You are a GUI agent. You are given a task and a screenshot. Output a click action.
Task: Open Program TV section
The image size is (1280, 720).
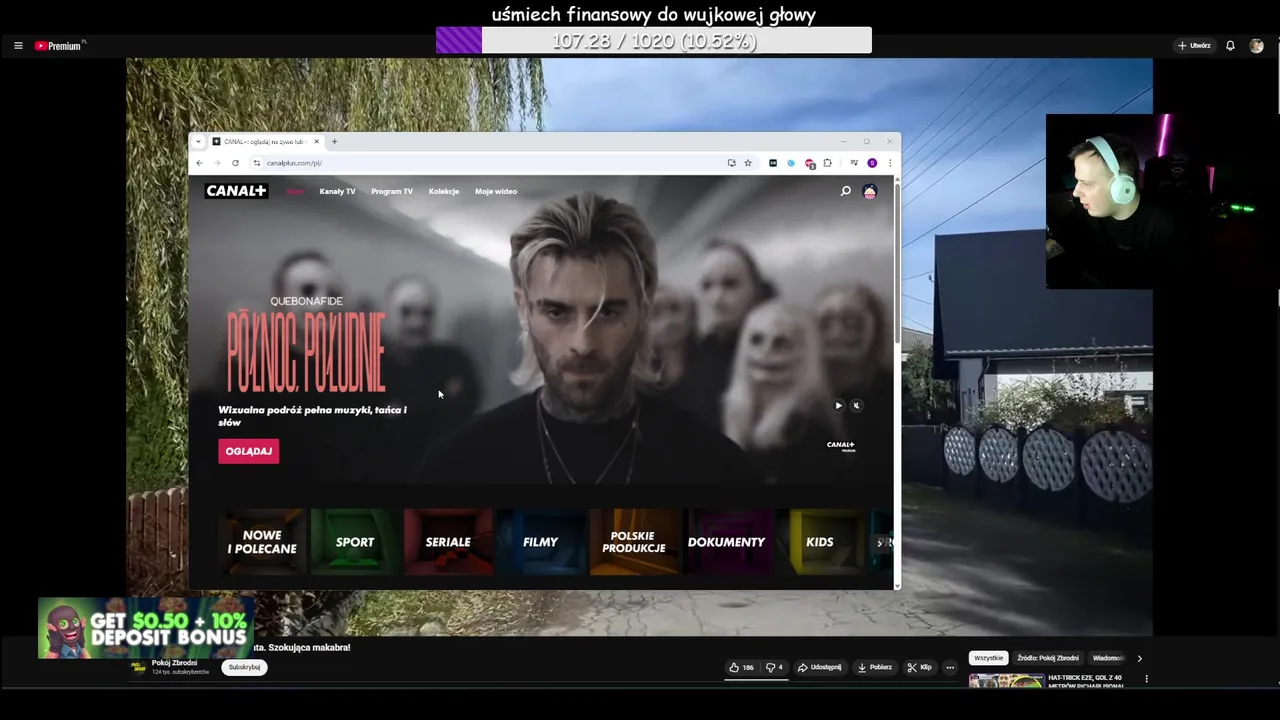pos(392,191)
